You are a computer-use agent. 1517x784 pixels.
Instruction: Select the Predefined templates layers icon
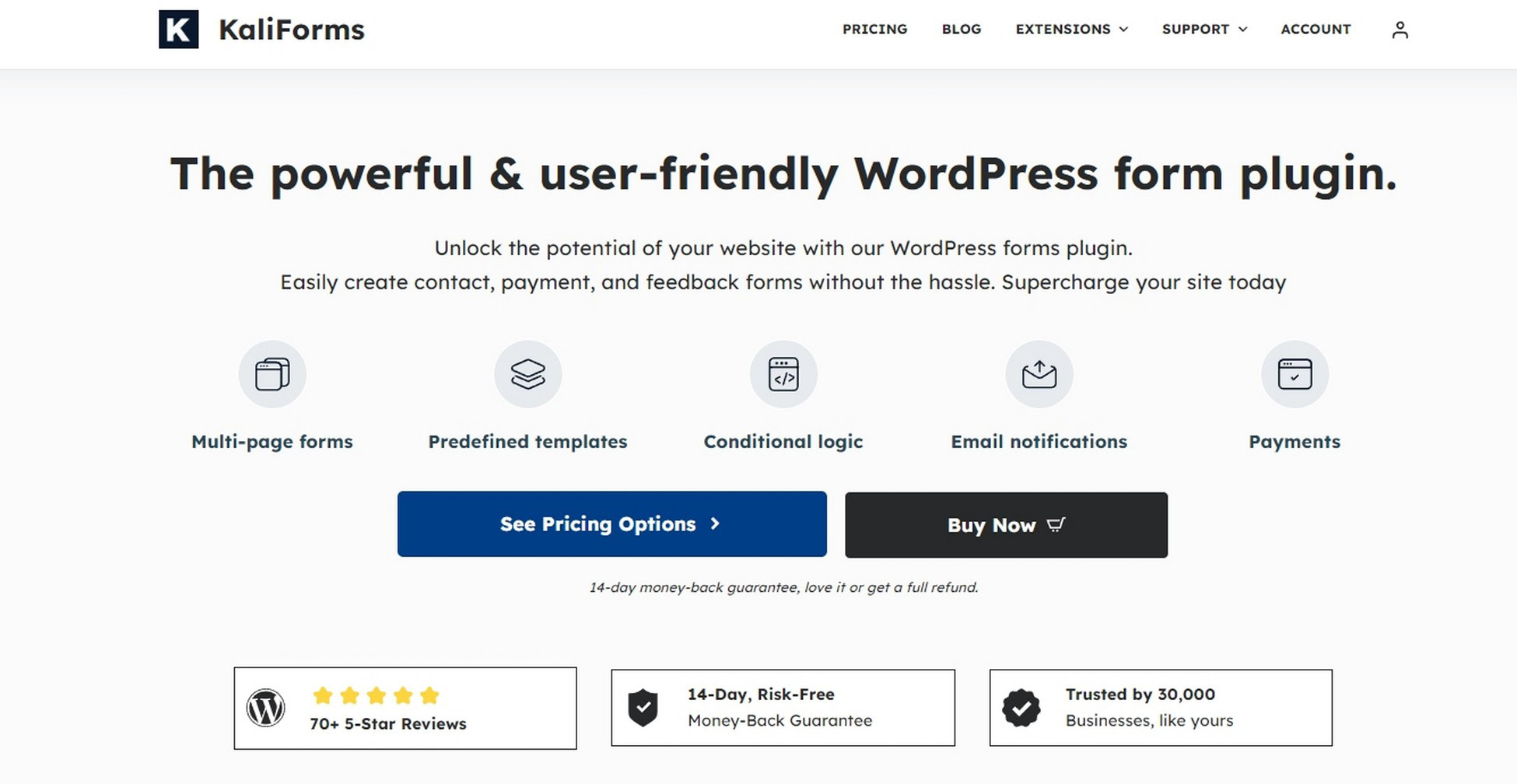tap(528, 374)
